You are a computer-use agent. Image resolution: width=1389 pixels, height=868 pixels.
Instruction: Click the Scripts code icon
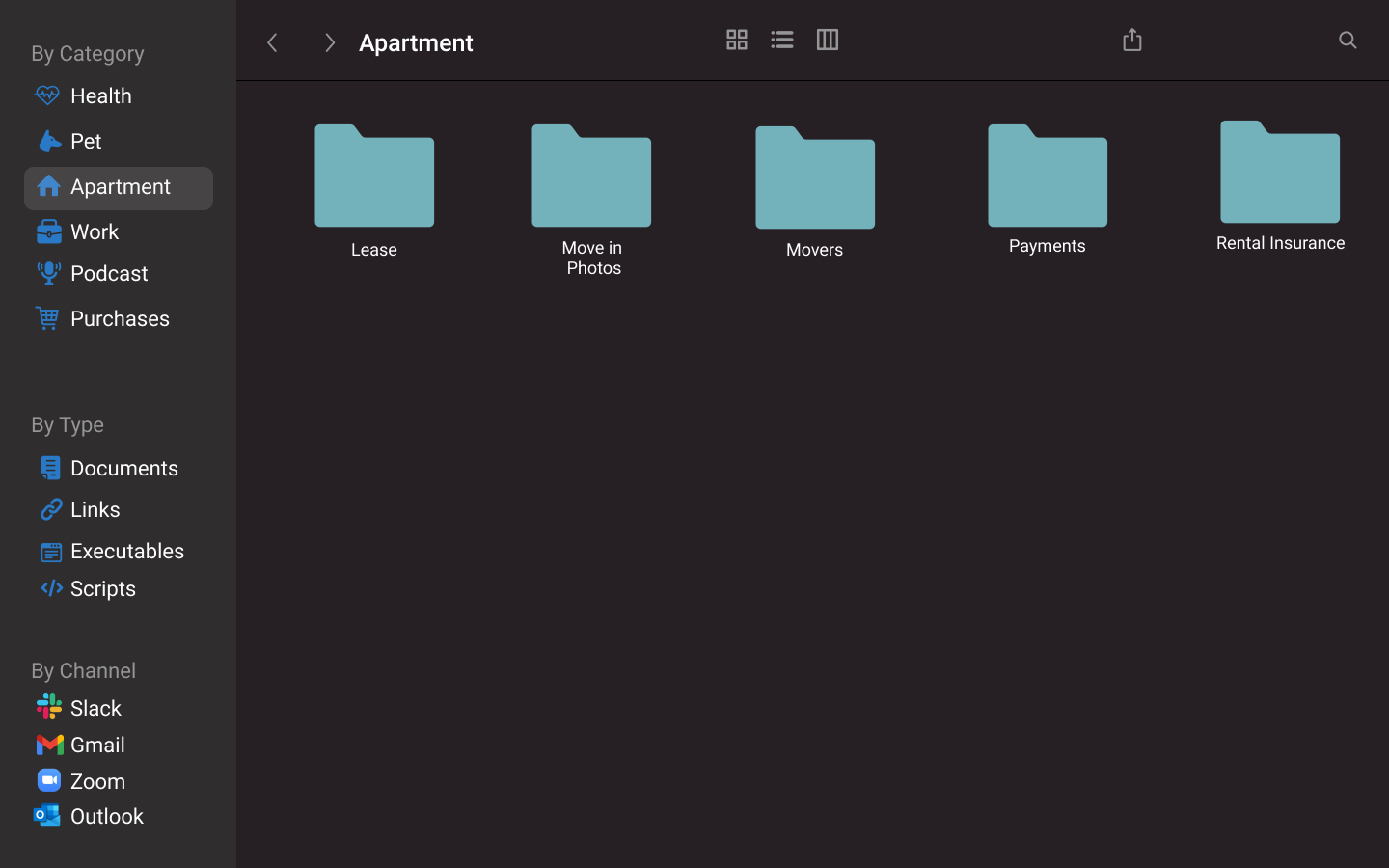click(51, 588)
